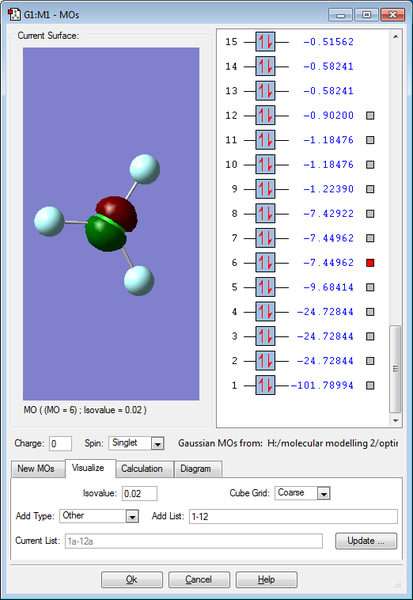Click the MO = 6 isovalue caption
The image size is (413, 600).
click(x=85, y=410)
